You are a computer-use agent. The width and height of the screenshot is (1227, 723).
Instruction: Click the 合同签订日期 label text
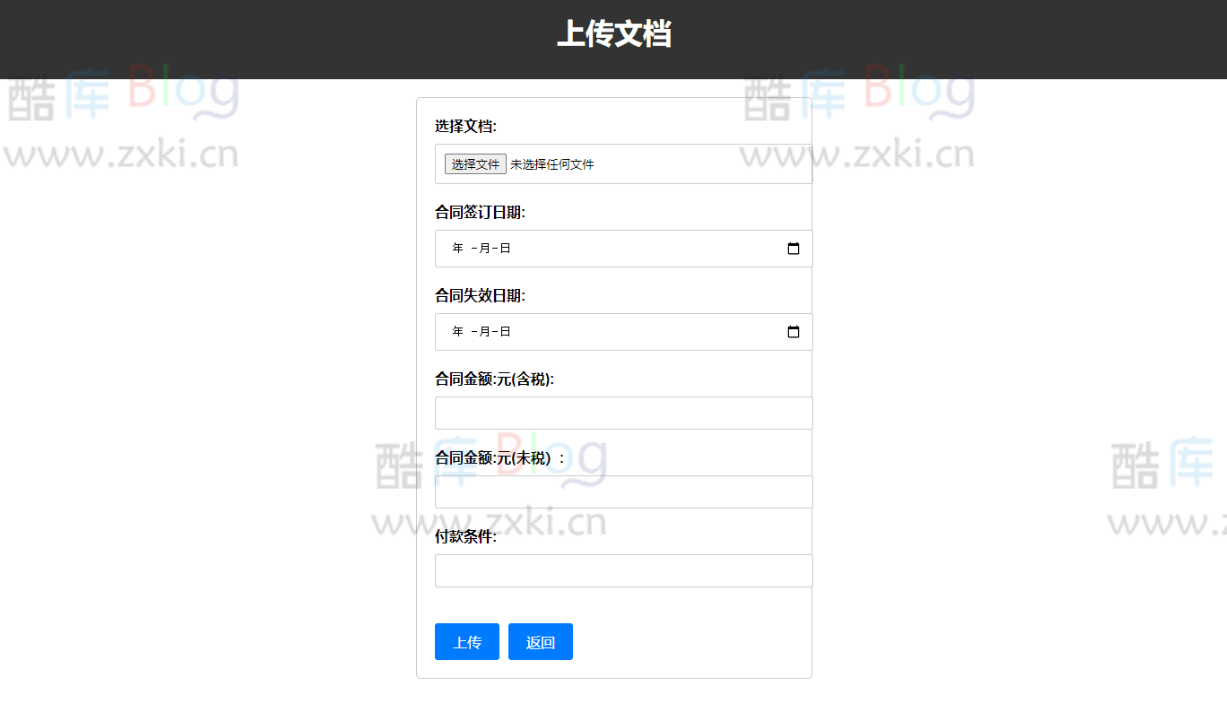(x=476, y=212)
